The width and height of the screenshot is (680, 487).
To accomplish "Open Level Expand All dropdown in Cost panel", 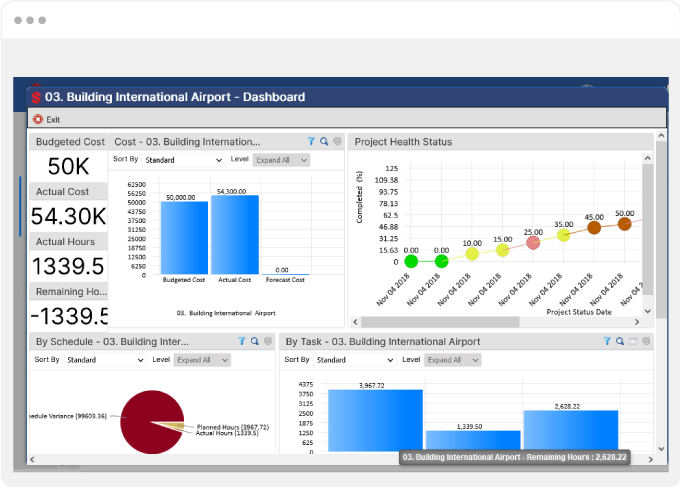I will pyautogui.click(x=281, y=160).
